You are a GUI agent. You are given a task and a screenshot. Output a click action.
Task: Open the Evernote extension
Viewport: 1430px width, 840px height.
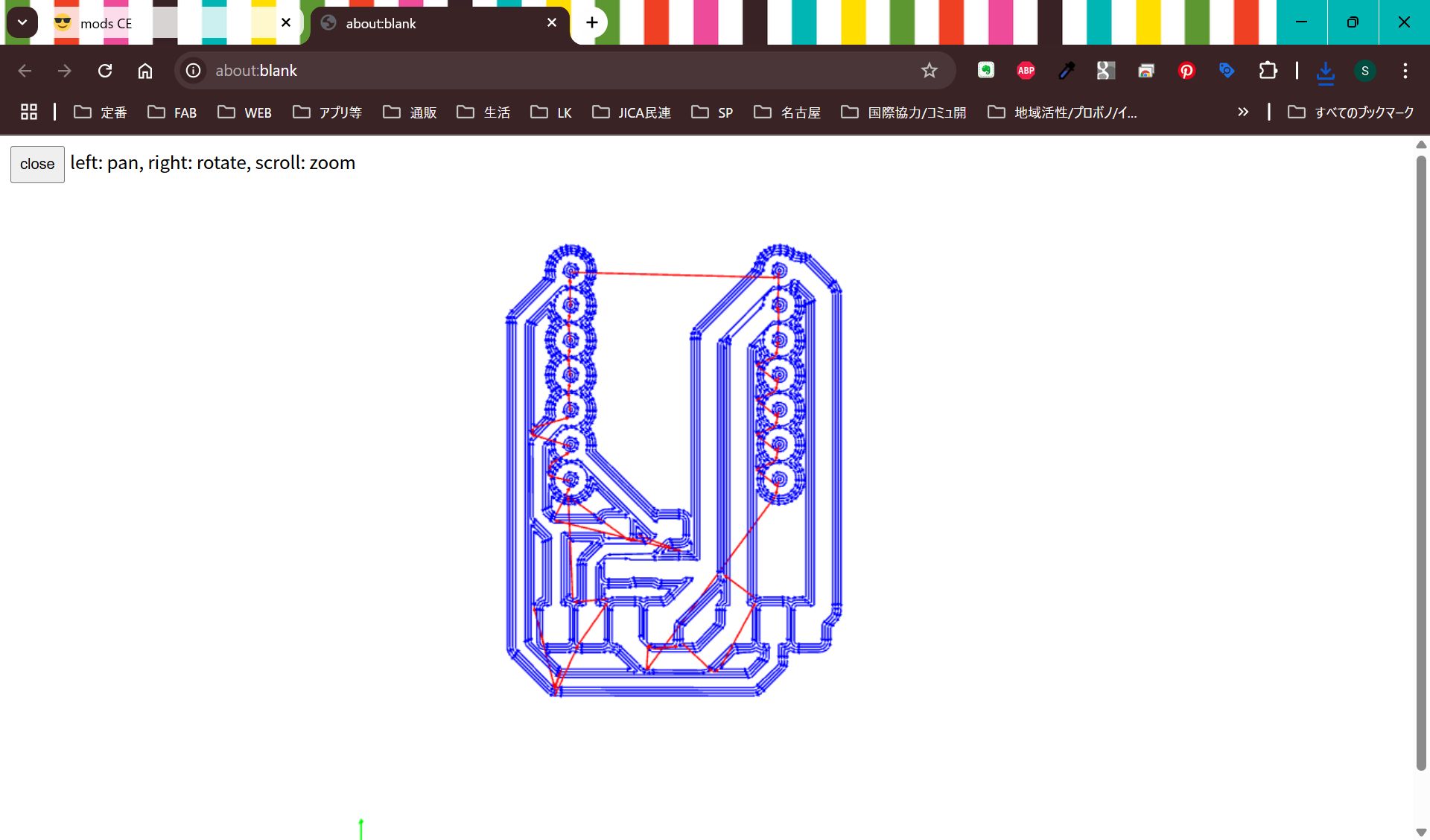click(986, 71)
